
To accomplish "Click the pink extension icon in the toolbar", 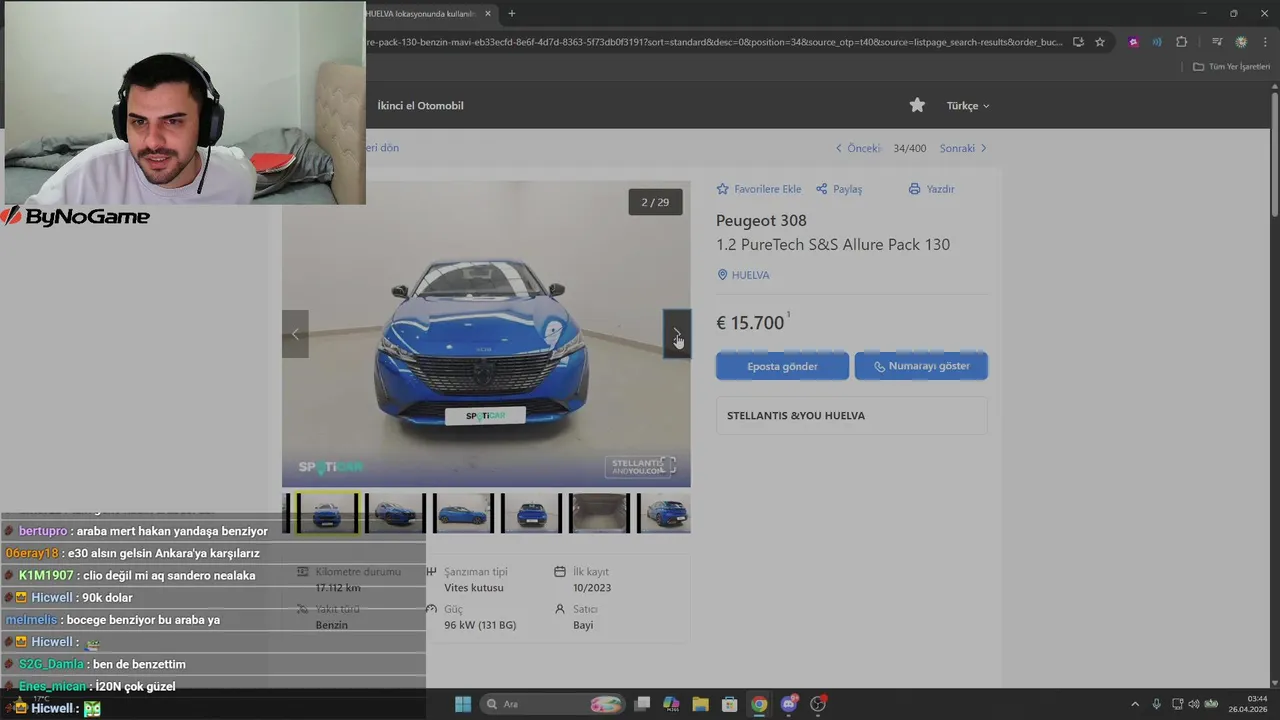I will 1133,42.
